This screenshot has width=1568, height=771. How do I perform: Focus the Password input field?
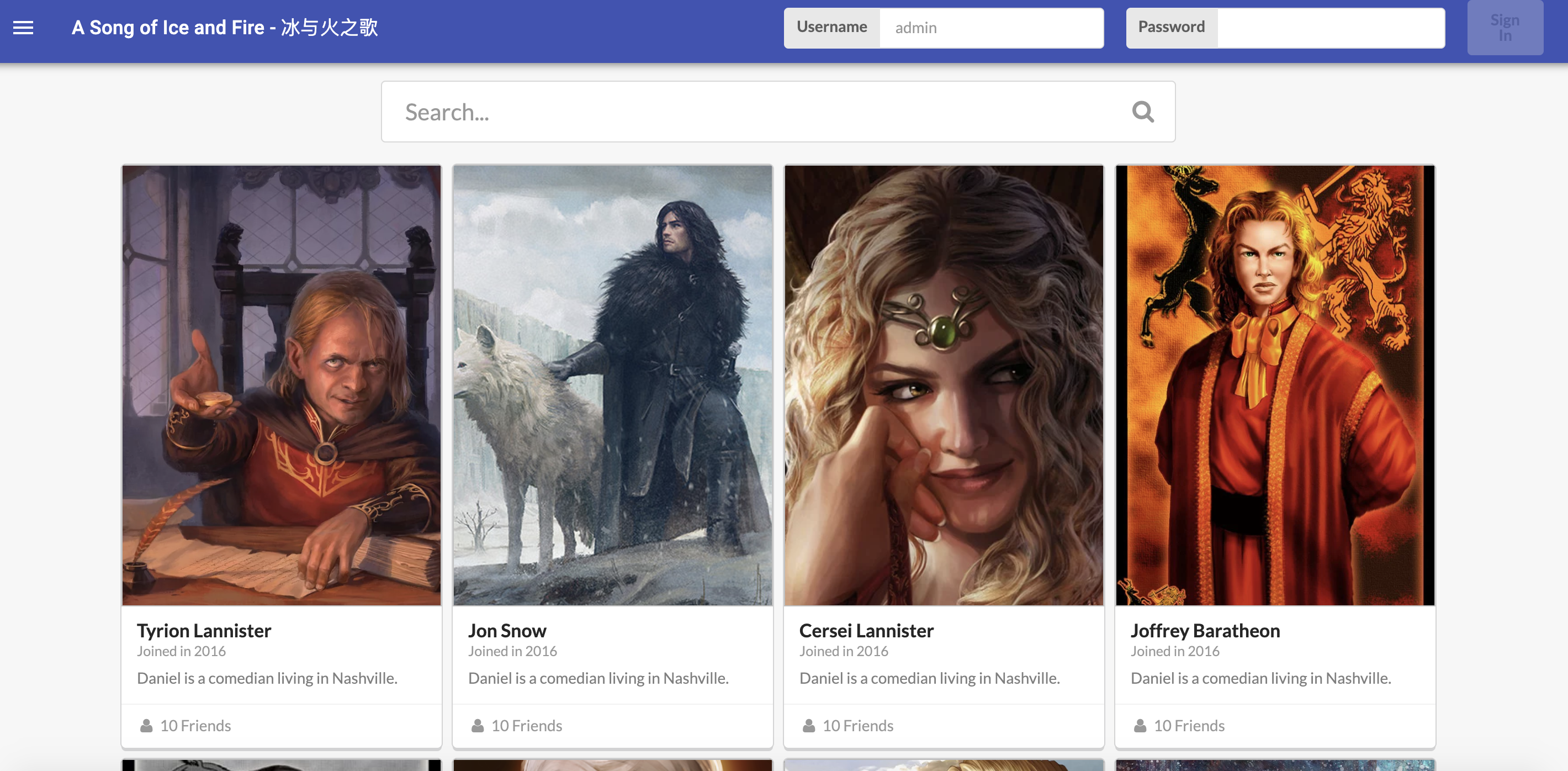click(1331, 28)
